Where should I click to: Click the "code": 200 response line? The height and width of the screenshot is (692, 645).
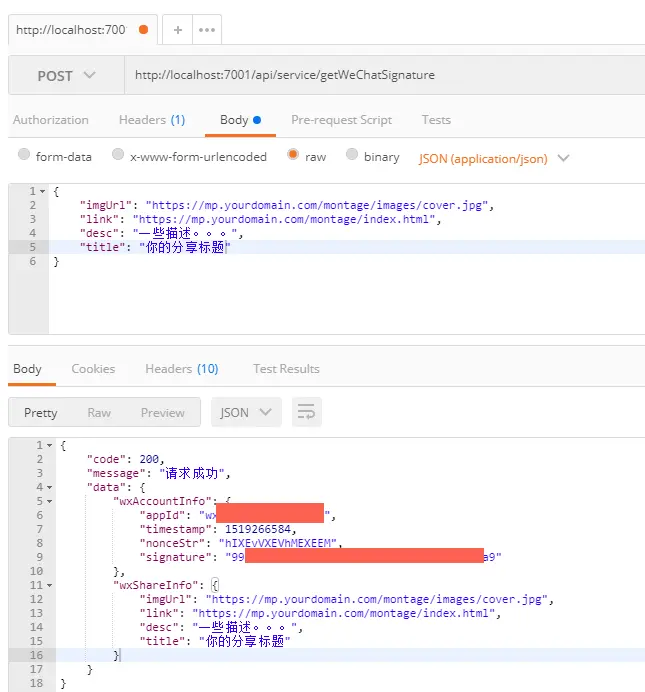point(126,459)
